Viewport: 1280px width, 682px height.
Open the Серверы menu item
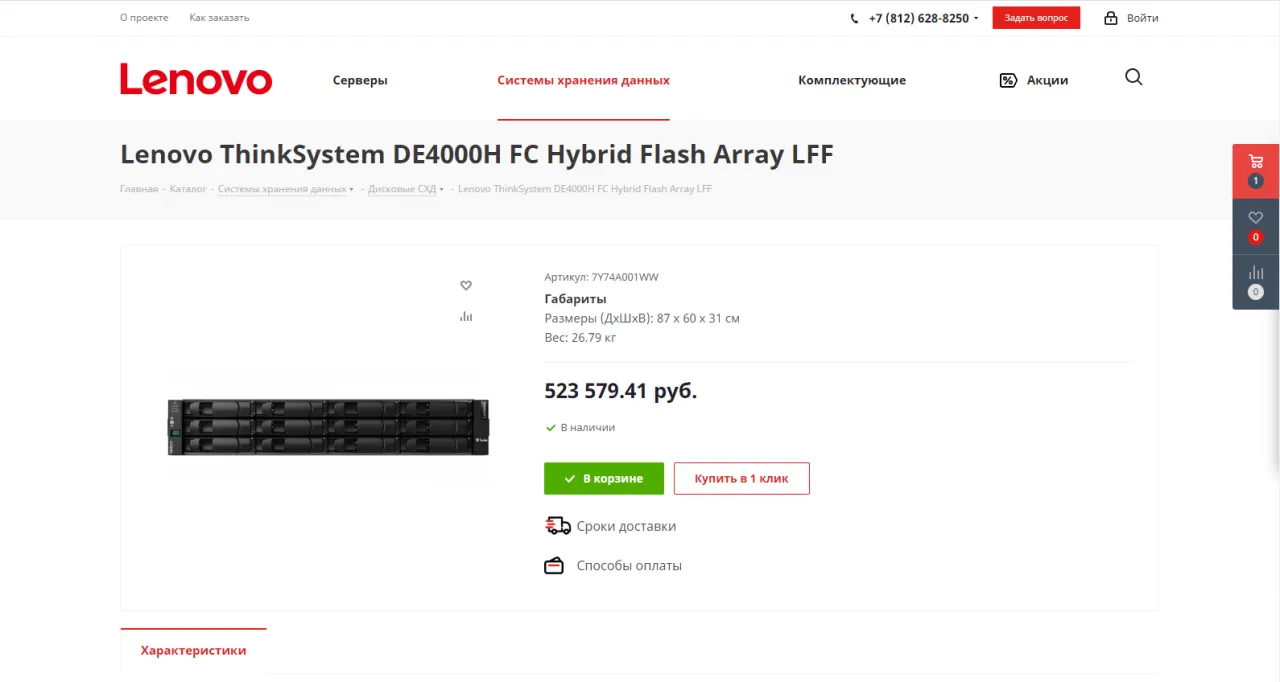(x=360, y=80)
